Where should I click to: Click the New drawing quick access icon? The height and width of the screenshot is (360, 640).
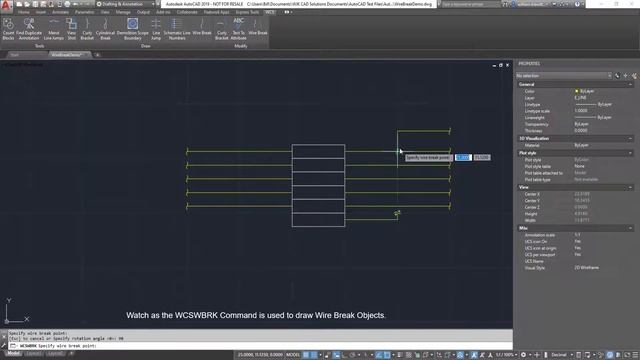pos(19,4)
